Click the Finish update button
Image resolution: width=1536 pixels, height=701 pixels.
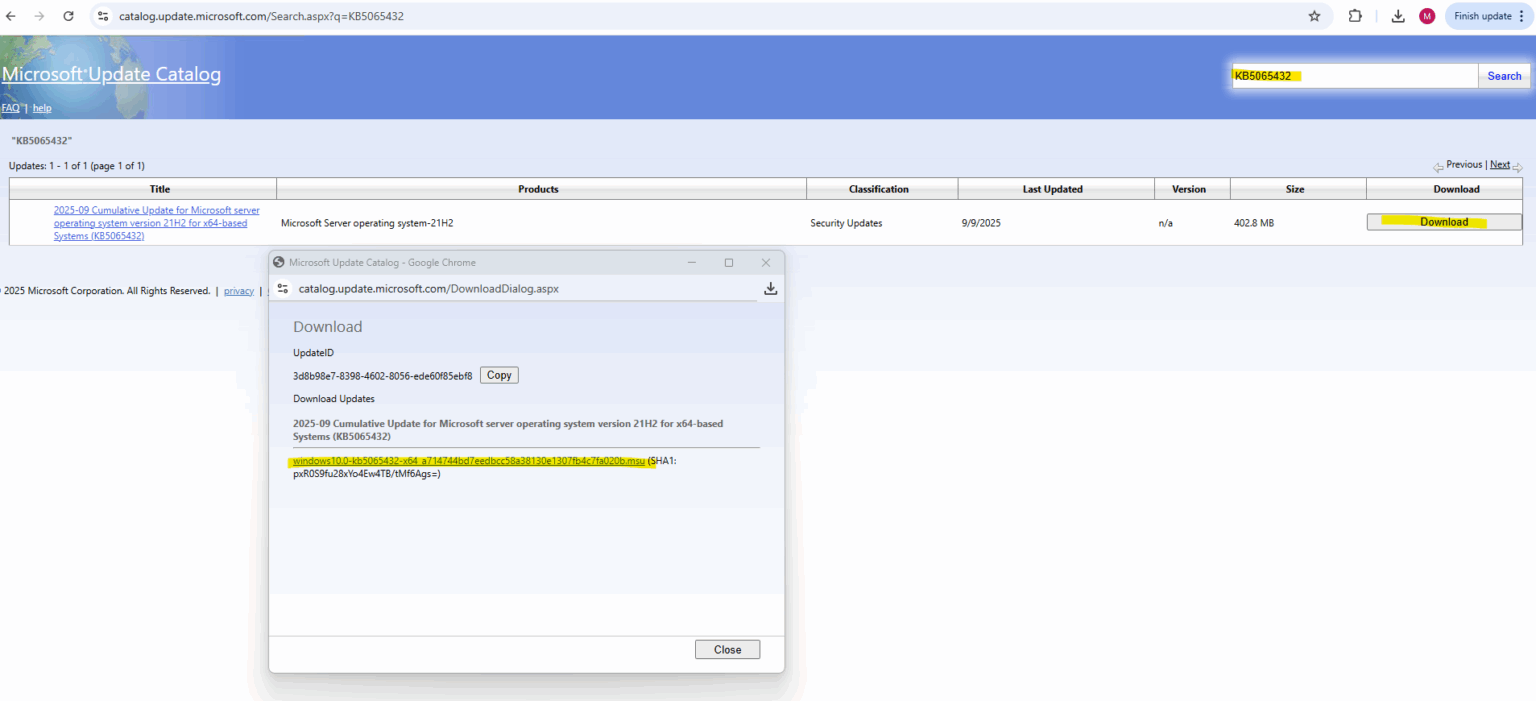pyautogui.click(x=1489, y=16)
